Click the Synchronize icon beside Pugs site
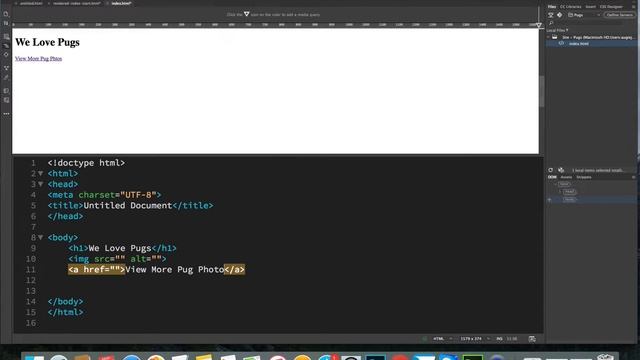640x360 pixels. tap(560, 15)
